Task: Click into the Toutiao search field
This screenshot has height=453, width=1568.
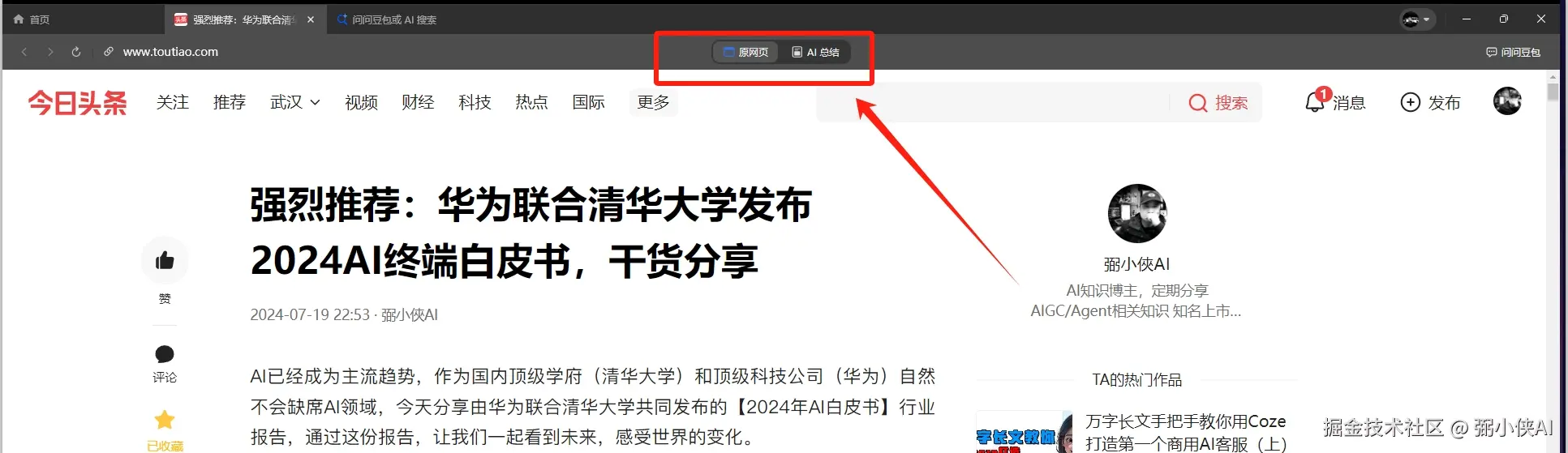Action: [x=993, y=102]
